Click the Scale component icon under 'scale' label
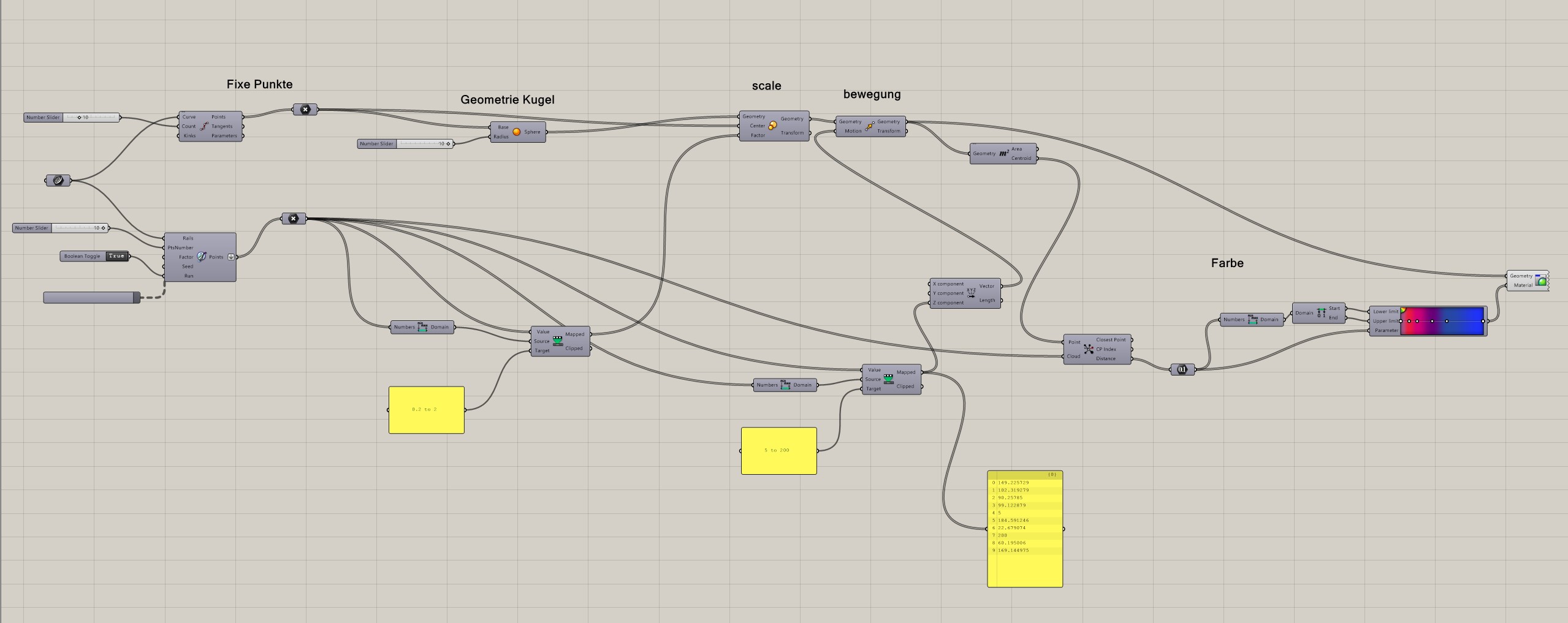This screenshot has height=623, width=1568. pos(773,125)
